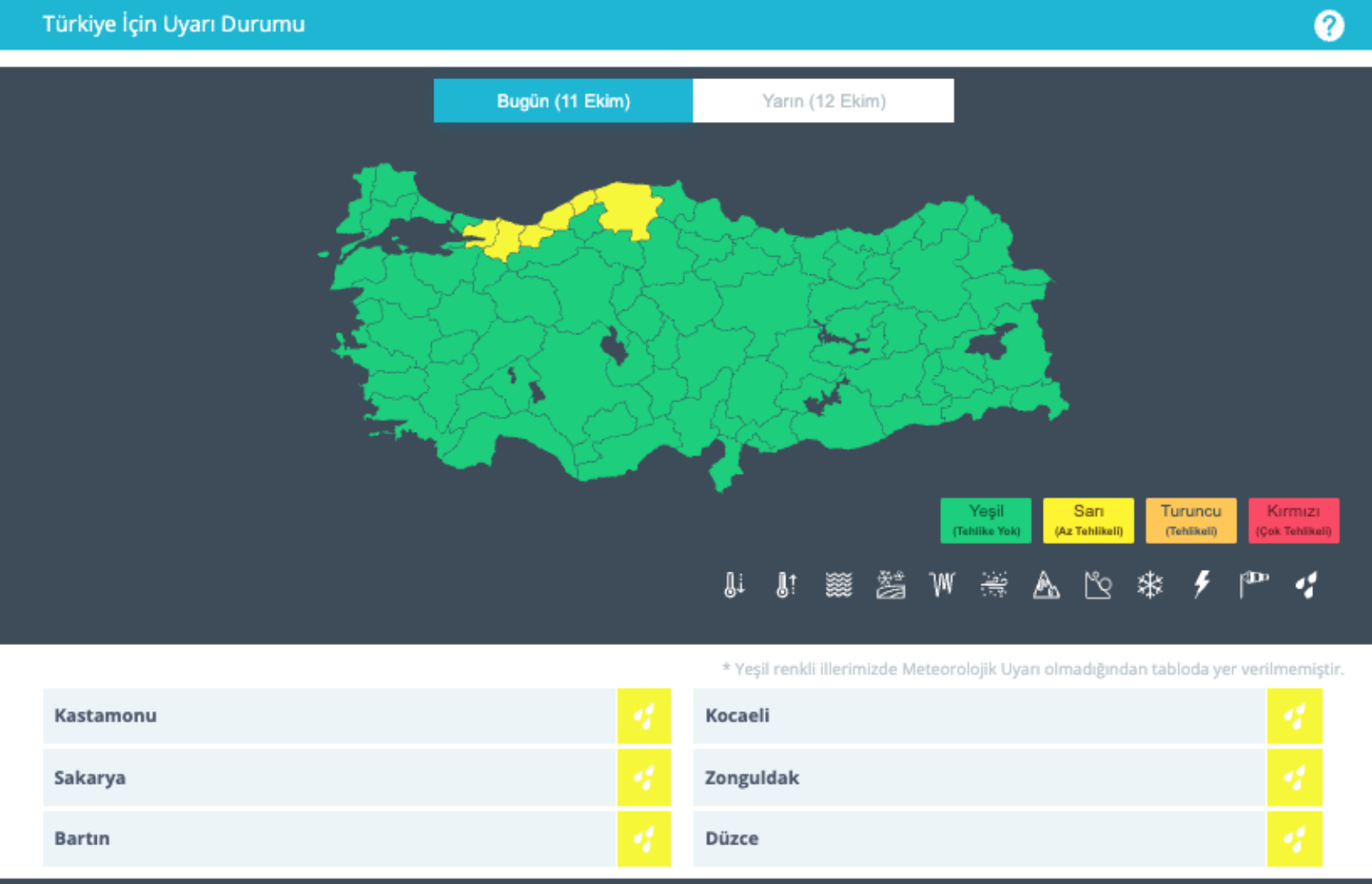Select the agricultural frost warning icon
Screen dimensions: 1372x884
pos(890,584)
